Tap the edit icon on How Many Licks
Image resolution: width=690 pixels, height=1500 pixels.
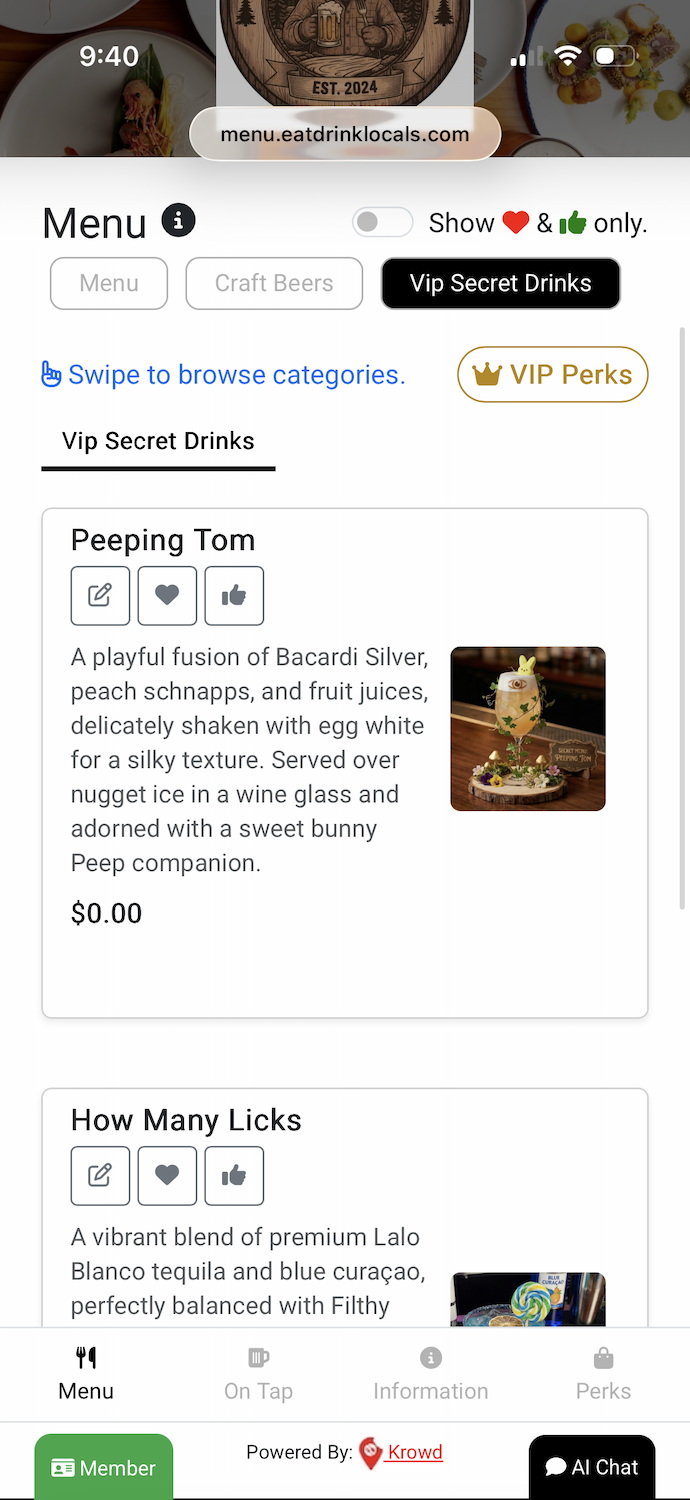coord(100,1175)
